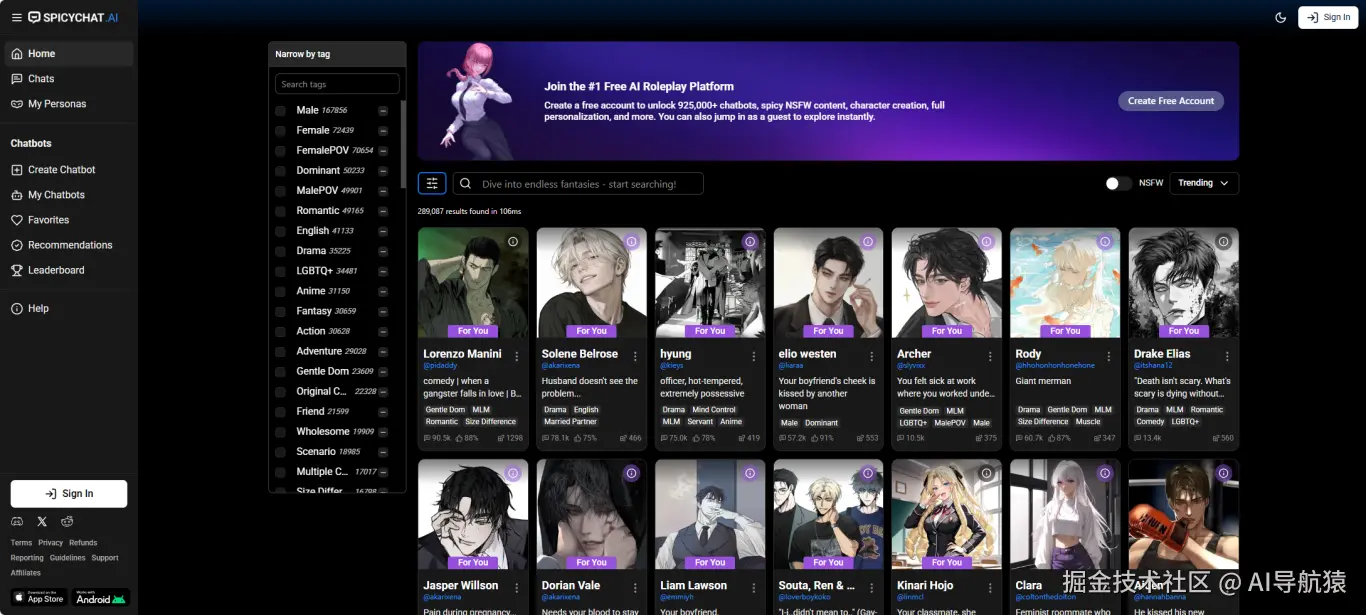The width and height of the screenshot is (1366, 615).
Task: Open Chats in sidebar
Action: click(69, 79)
